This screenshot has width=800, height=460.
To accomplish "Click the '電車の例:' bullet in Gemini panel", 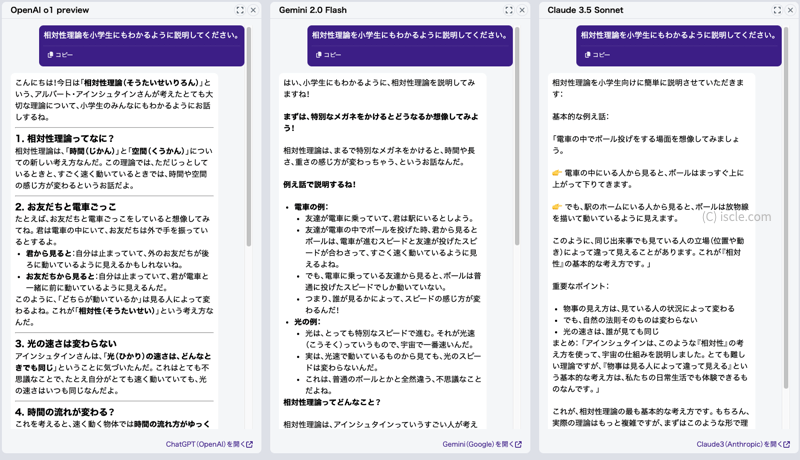I will click(x=311, y=207).
